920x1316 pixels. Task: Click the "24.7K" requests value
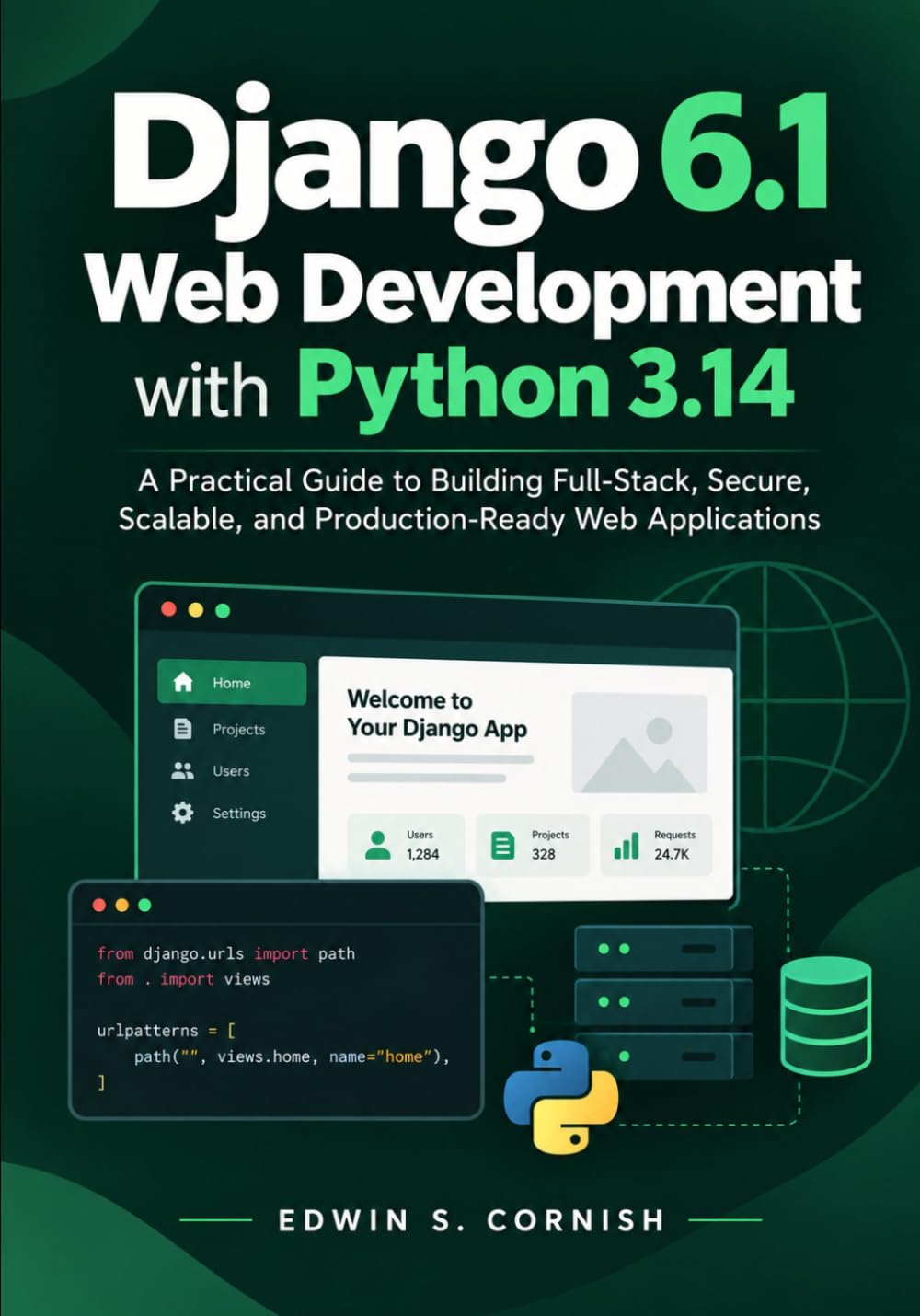click(672, 854)
